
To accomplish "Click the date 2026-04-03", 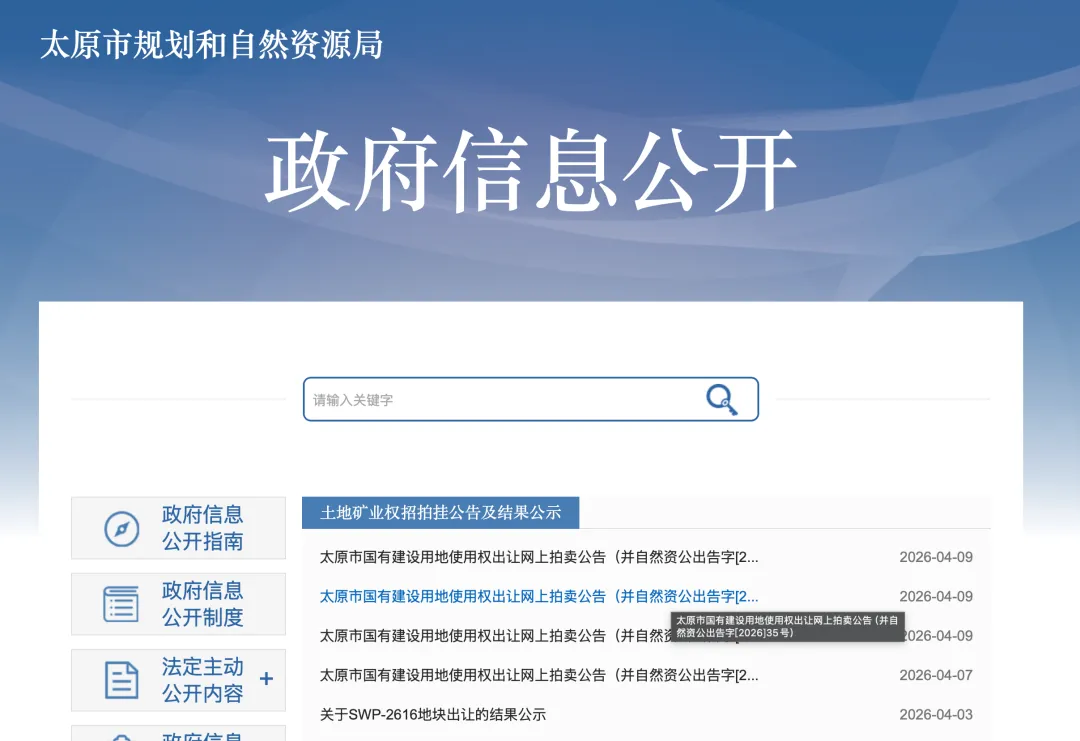I will pyautogui.click(x=935, y=715).
